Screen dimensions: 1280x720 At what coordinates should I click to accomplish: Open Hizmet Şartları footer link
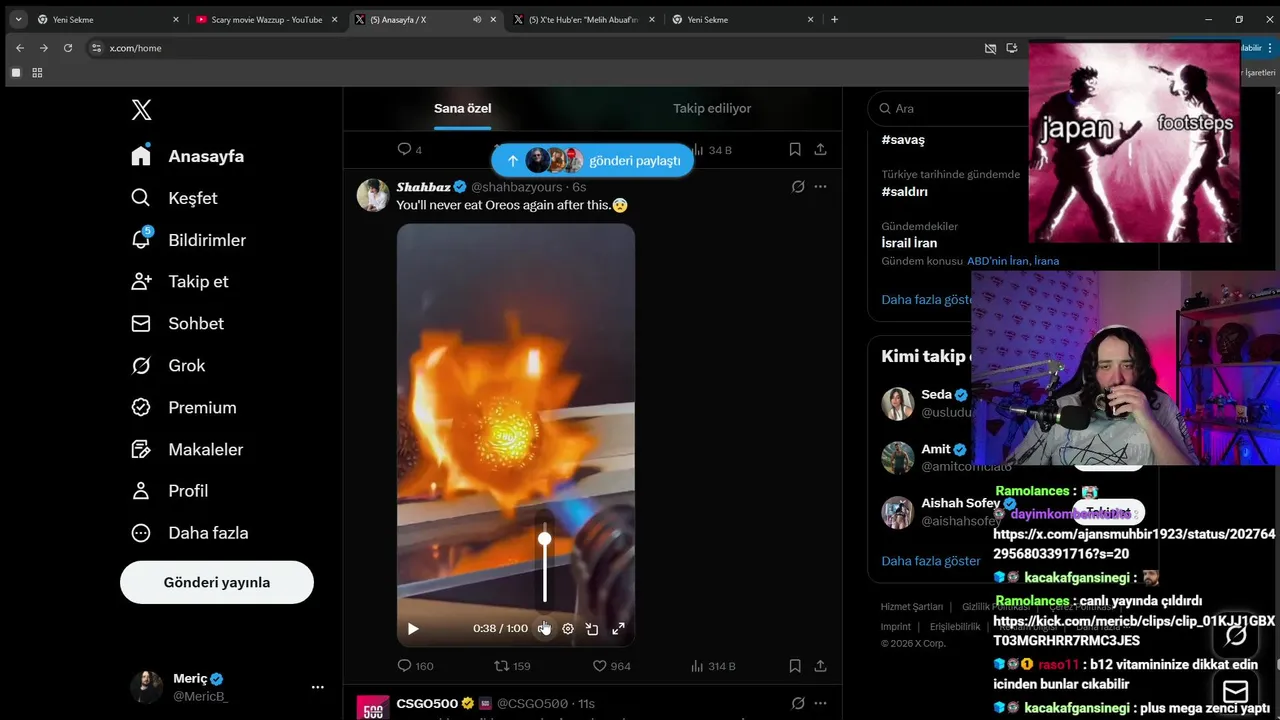[912, 607]
